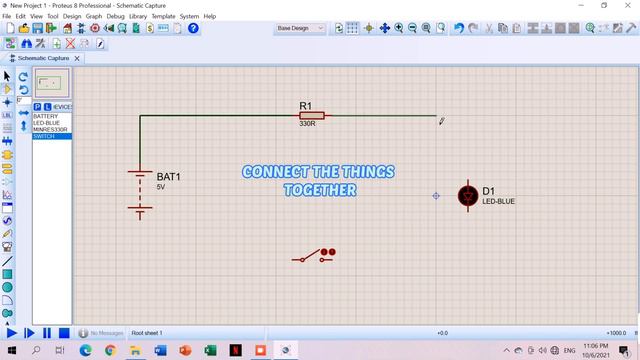Pause the simulation
The height and width of the screenshot is (360, 640).
[47, 333]
